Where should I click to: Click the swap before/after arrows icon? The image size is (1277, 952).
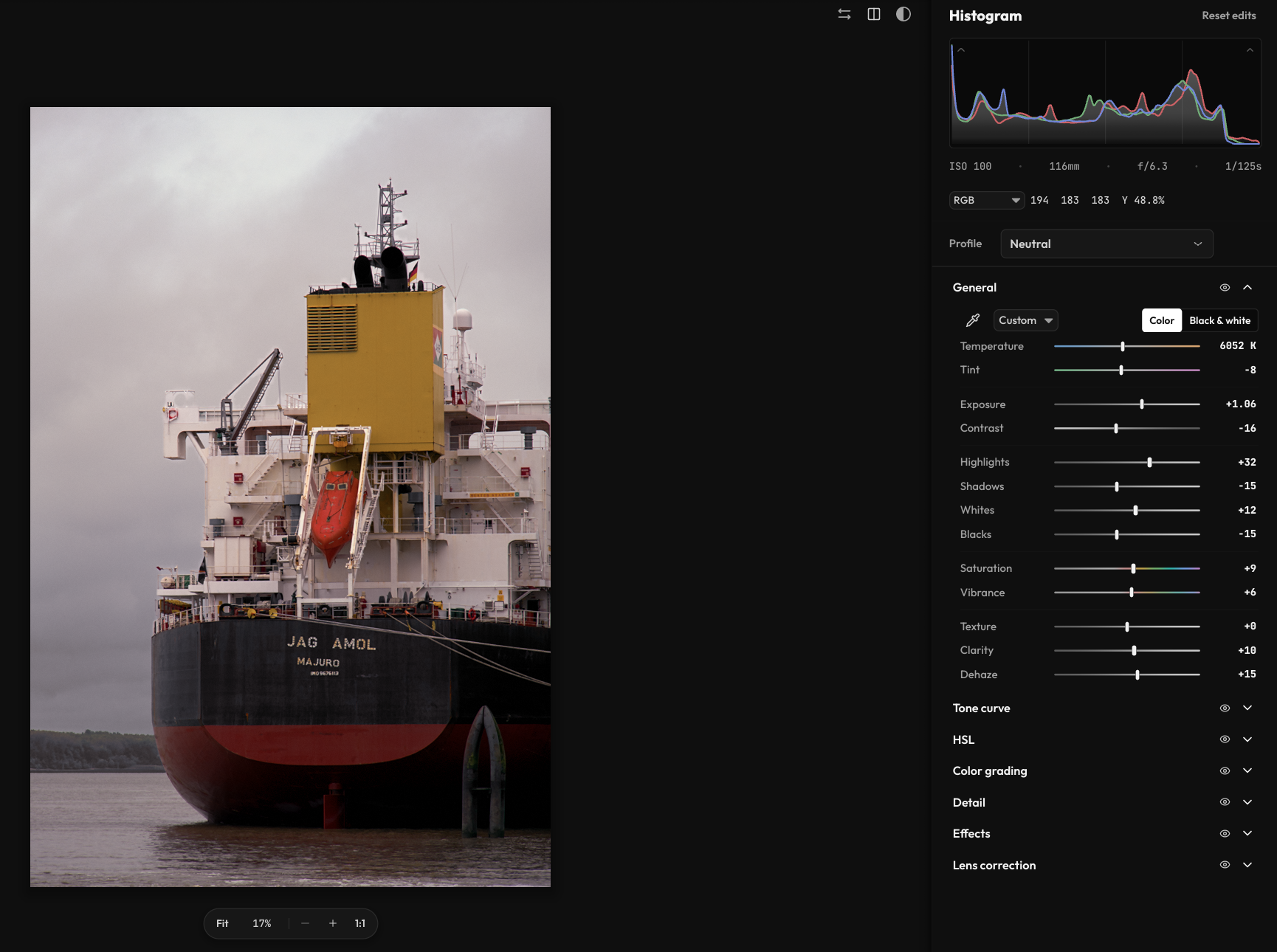(x=844, y=14)
